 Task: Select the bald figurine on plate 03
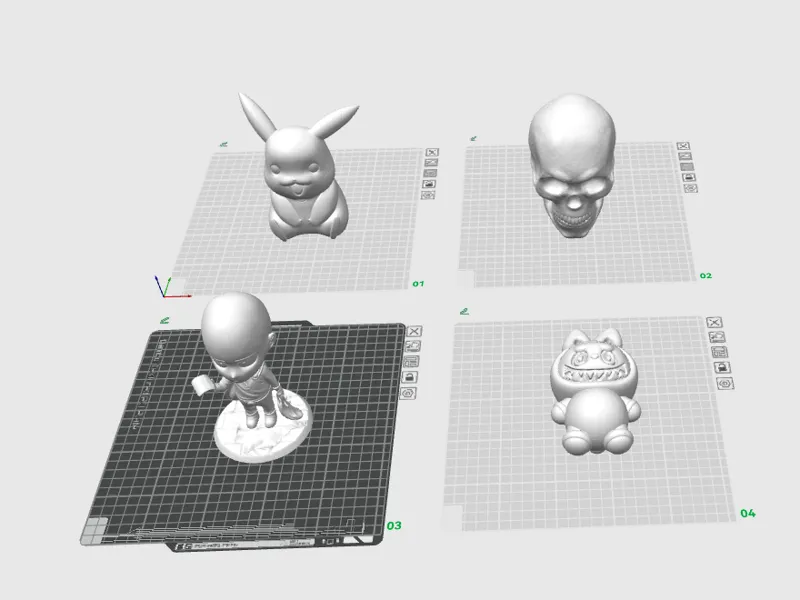(250, 378)
